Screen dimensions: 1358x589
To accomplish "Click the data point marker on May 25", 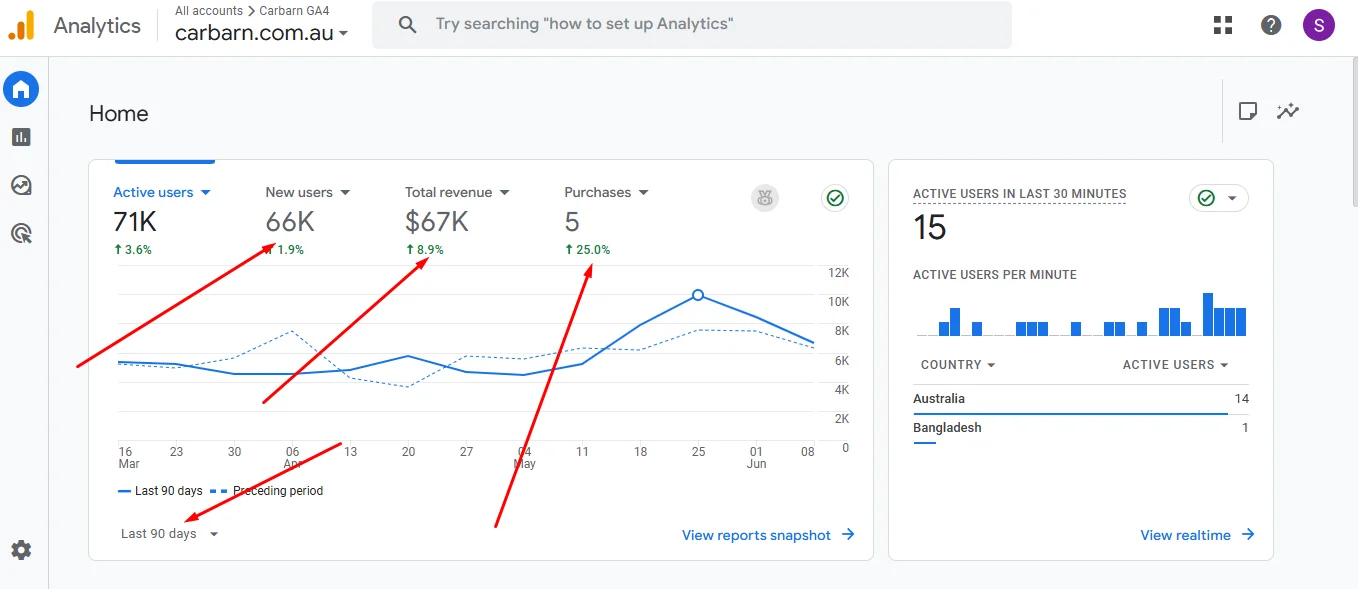I will pos(698,295).
